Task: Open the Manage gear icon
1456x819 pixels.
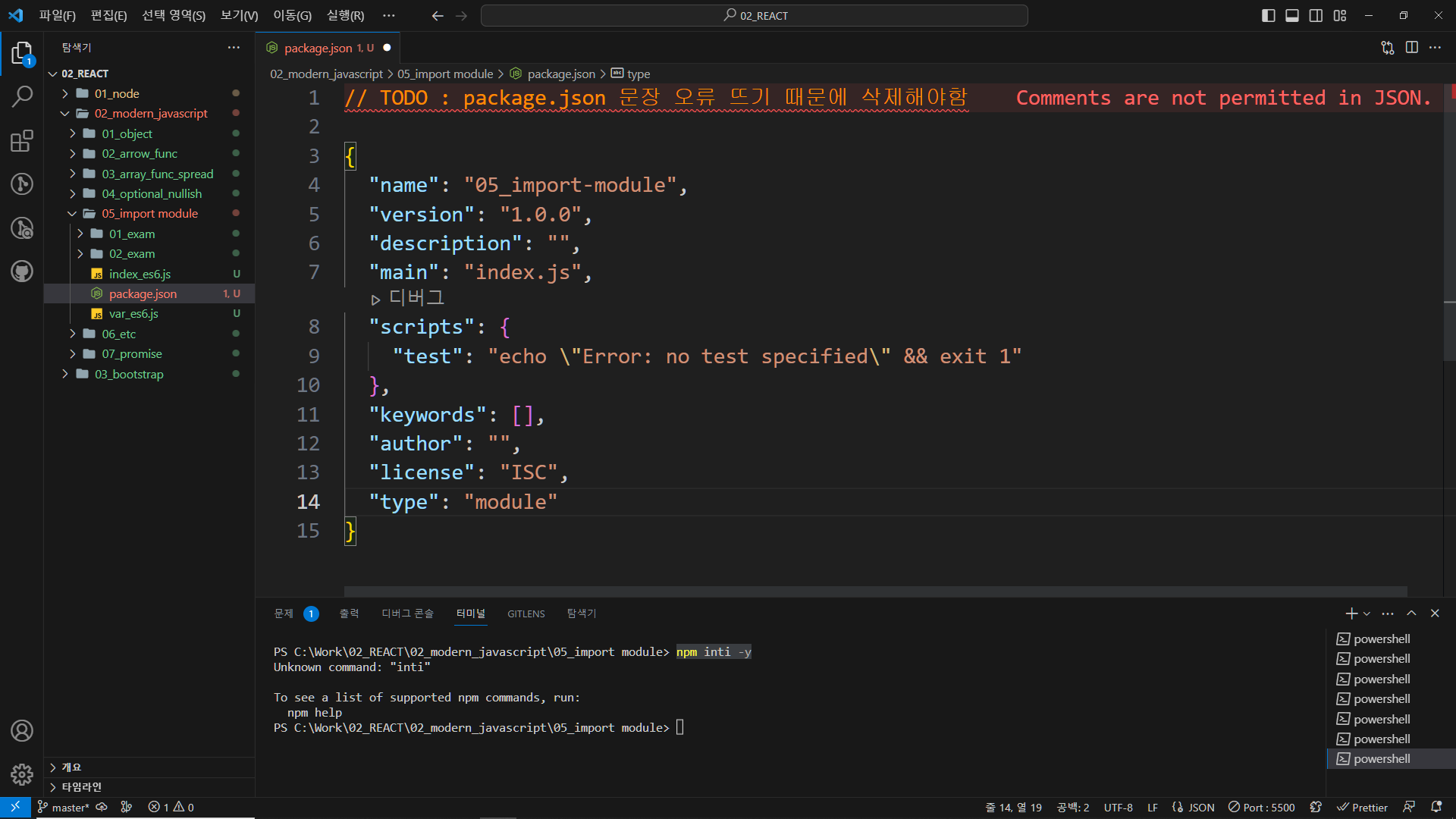Action: 22,774
